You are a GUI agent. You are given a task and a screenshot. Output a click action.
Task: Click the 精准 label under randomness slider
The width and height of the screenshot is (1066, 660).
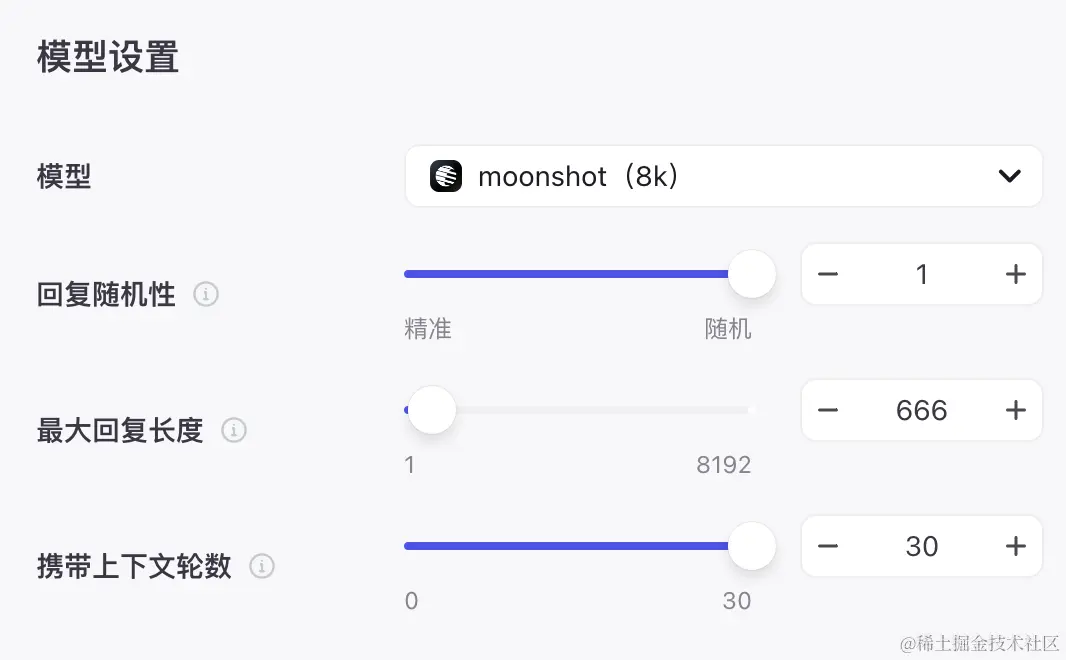pyautogui.click(x=428, y=329)
